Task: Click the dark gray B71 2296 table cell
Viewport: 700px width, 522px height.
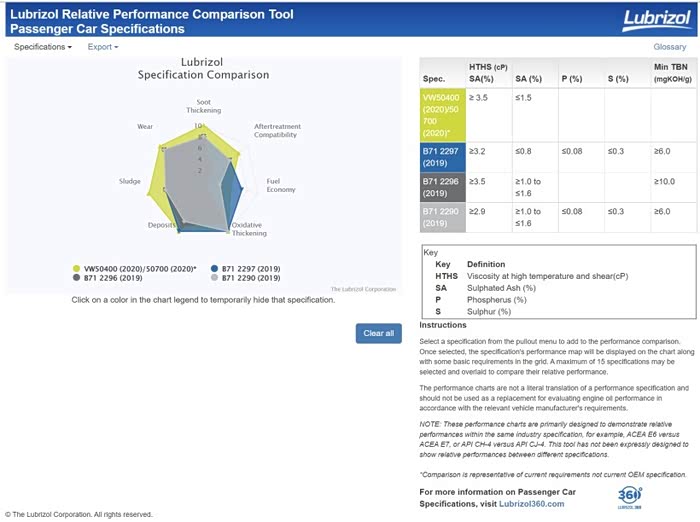Action: click(441, 187)
